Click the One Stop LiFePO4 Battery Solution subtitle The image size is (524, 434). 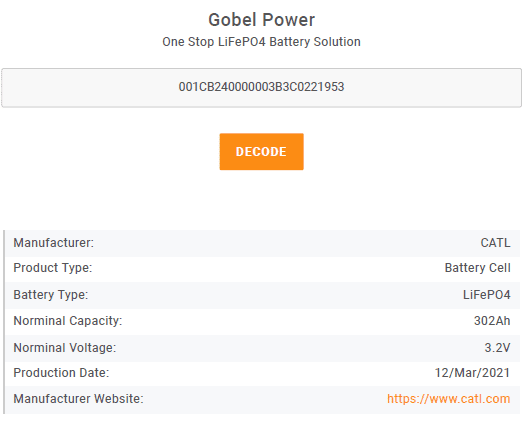tap(261, 42)
